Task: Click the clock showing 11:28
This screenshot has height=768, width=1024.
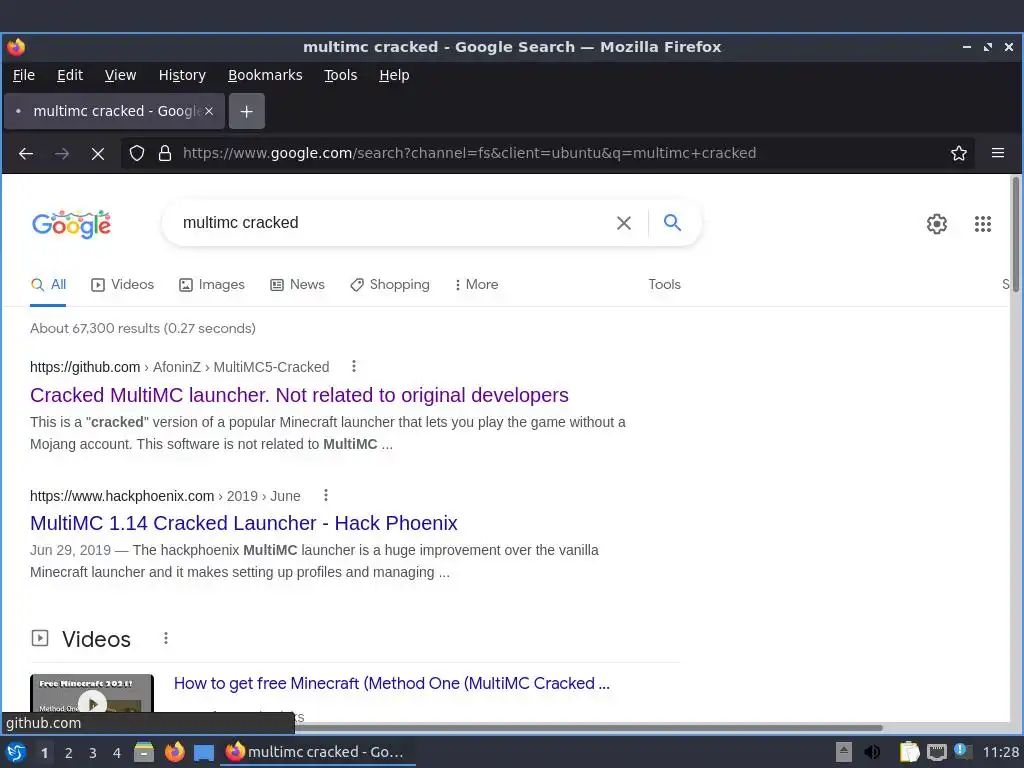Action: click(x=1000, y=752)
